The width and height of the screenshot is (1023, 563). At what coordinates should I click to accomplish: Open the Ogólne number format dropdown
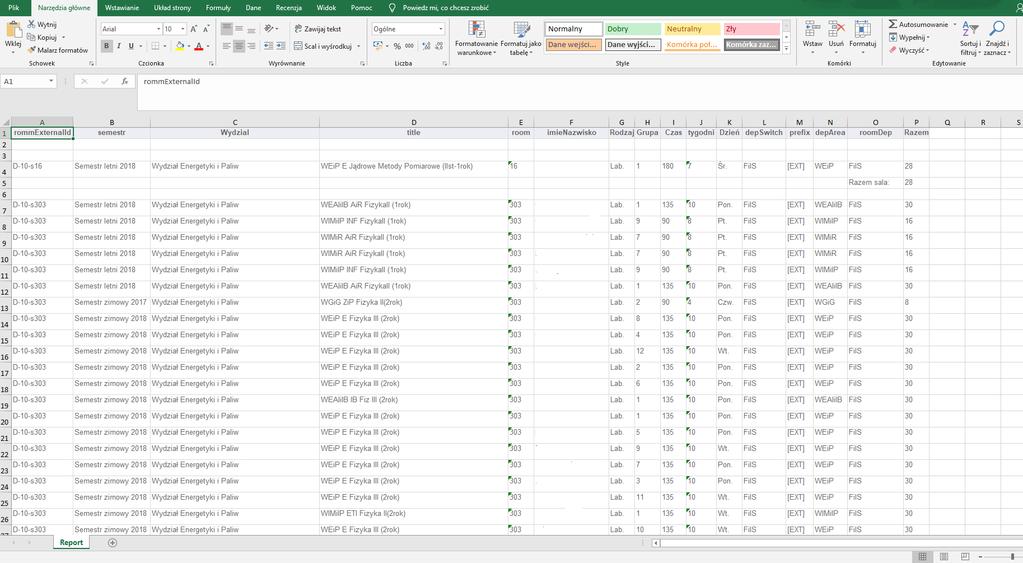[x=441, y=29]
